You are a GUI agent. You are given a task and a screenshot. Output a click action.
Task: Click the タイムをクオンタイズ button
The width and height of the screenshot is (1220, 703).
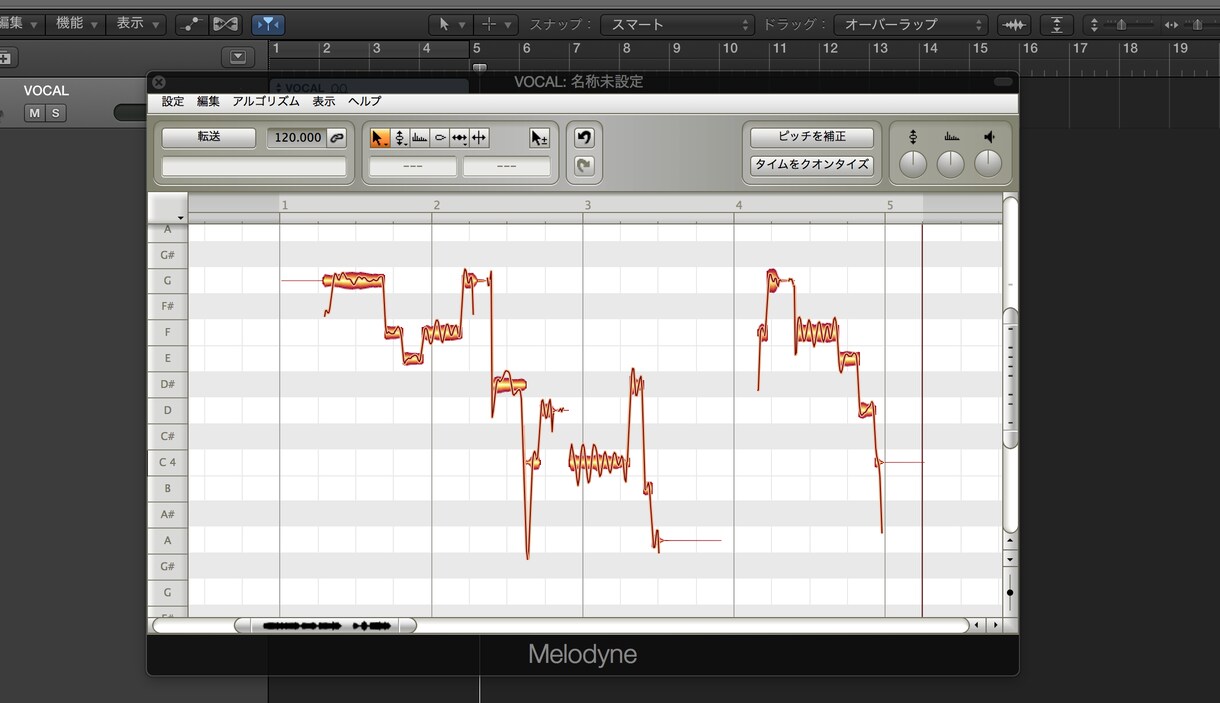812,164
